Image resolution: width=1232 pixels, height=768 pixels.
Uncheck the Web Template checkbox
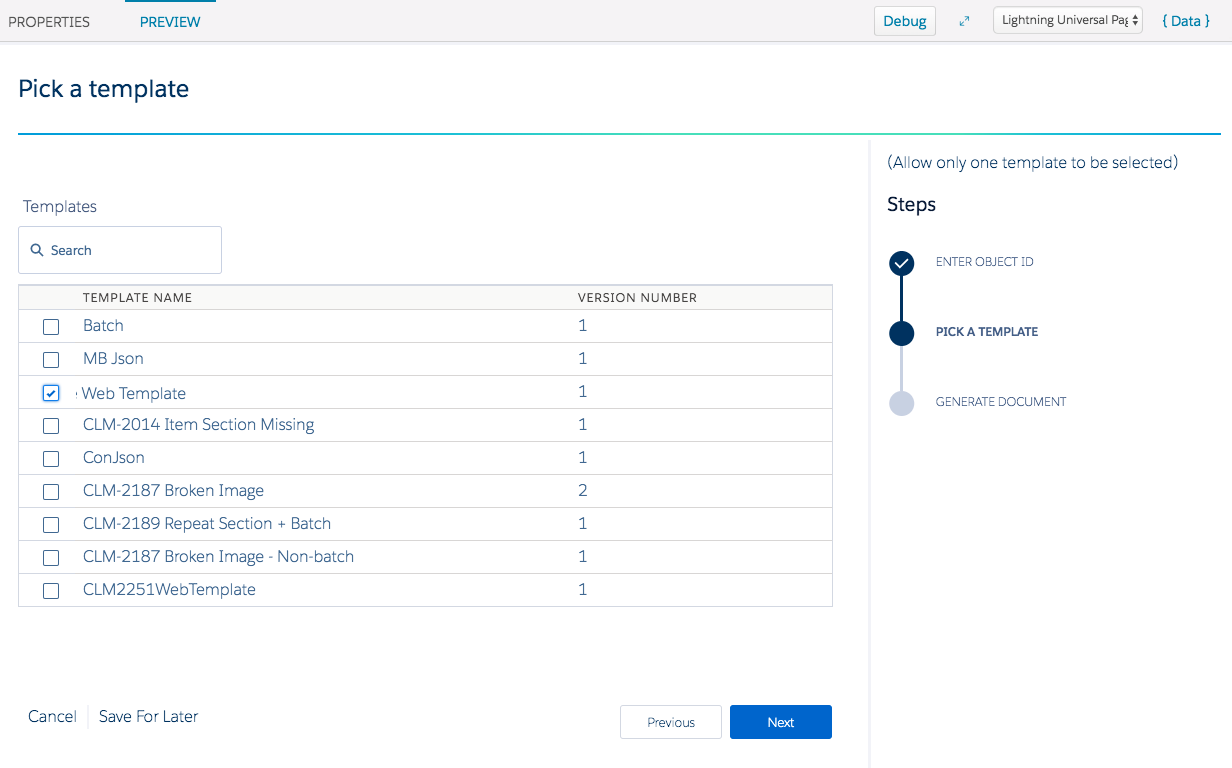(51, 393)
